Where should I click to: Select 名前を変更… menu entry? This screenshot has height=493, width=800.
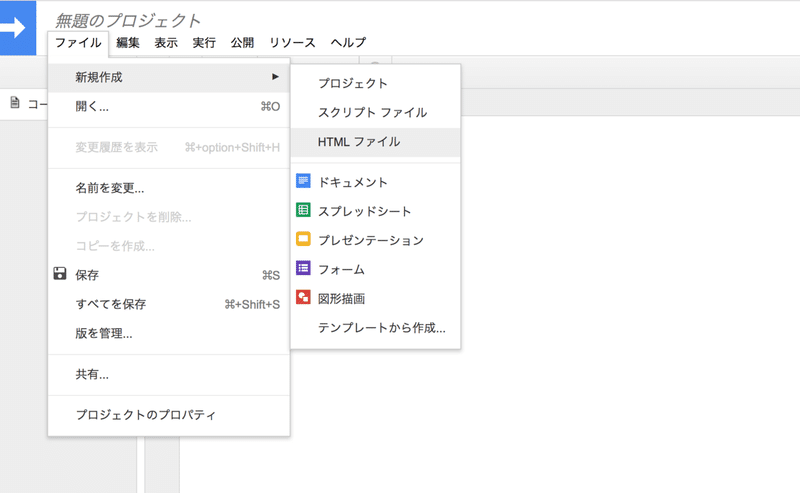(169, 188)
